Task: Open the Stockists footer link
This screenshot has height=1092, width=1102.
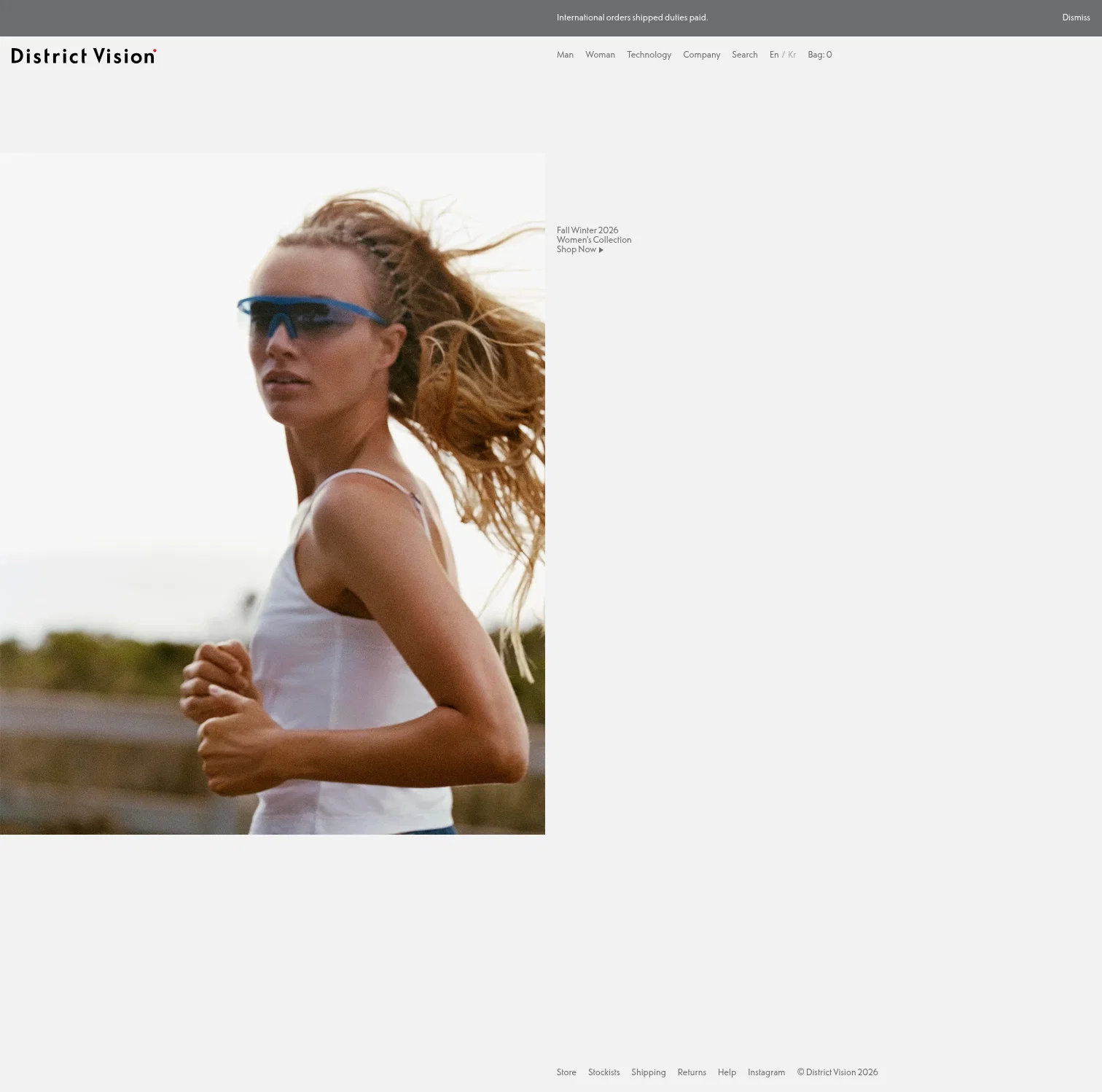Action: [x=603, y=1072]
